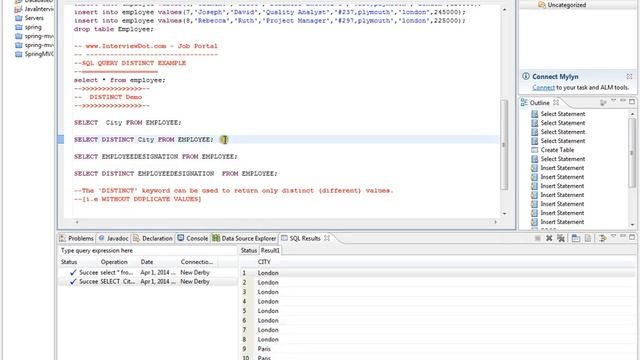Click remove all results double-X icon
Image resolution: width=640 pixels, height=360 pixels.
(x=561, y=238)
